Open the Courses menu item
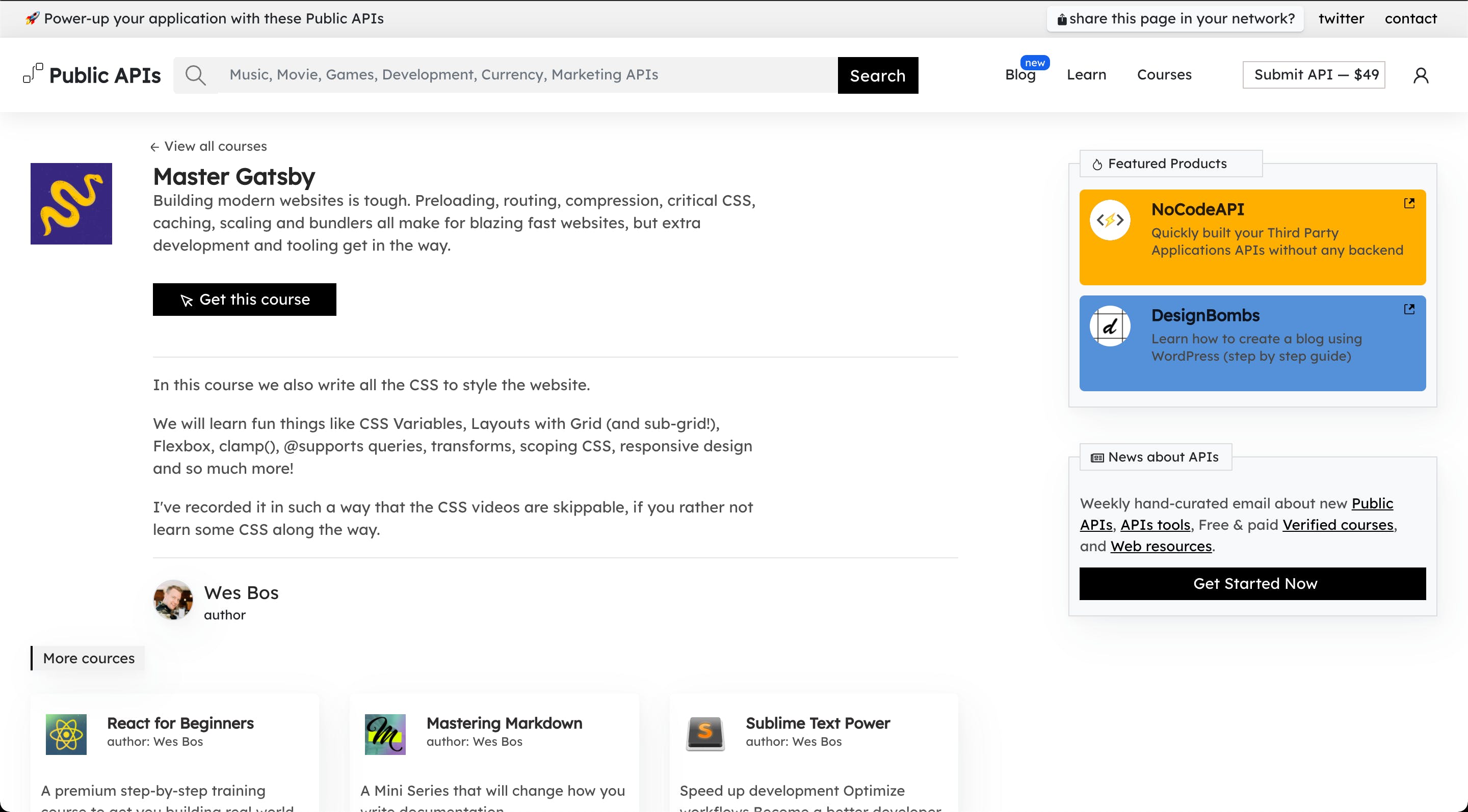The image size is (1468, 812). coord(1164,75)
